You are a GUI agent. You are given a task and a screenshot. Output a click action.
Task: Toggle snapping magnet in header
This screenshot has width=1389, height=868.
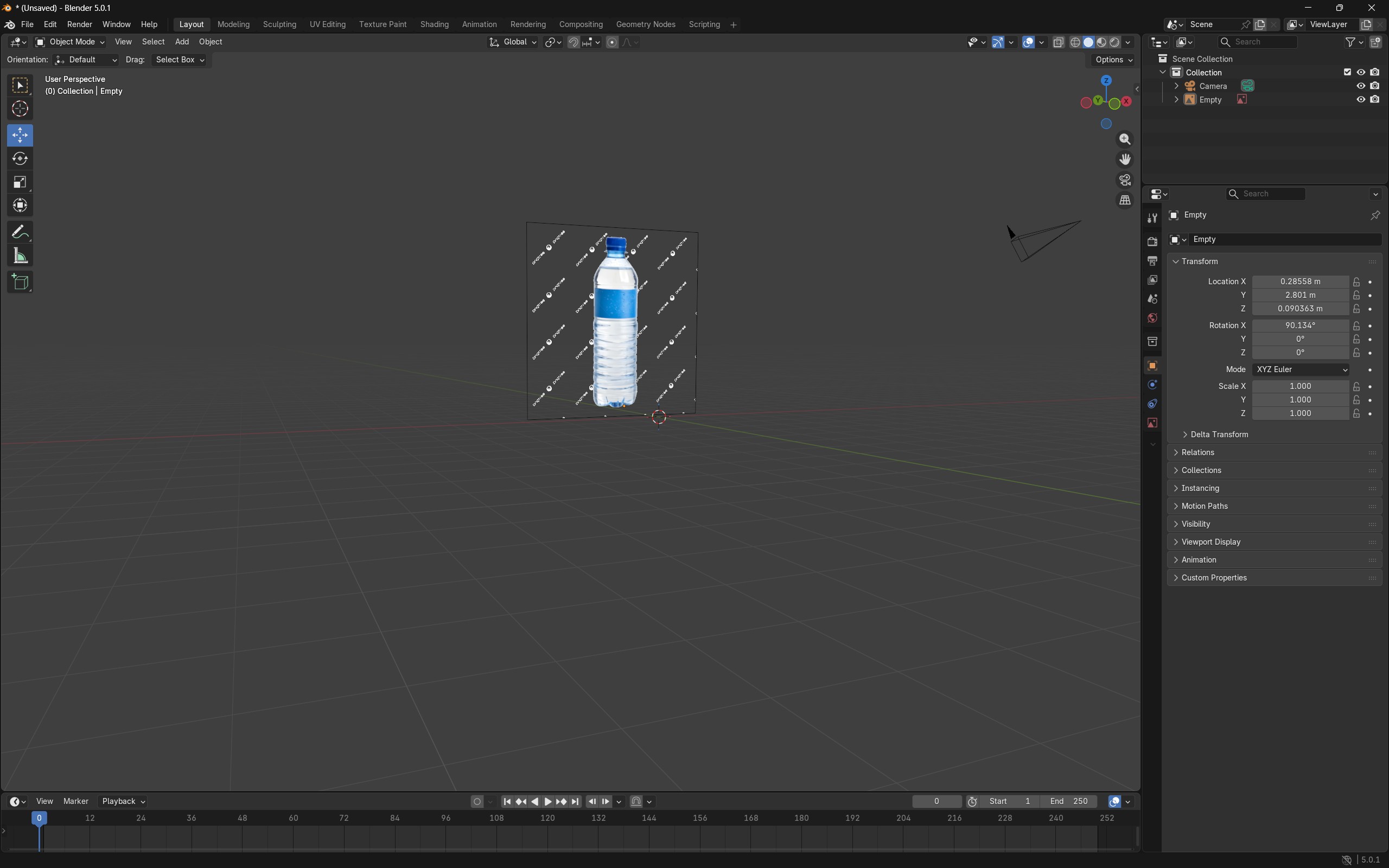574,42
